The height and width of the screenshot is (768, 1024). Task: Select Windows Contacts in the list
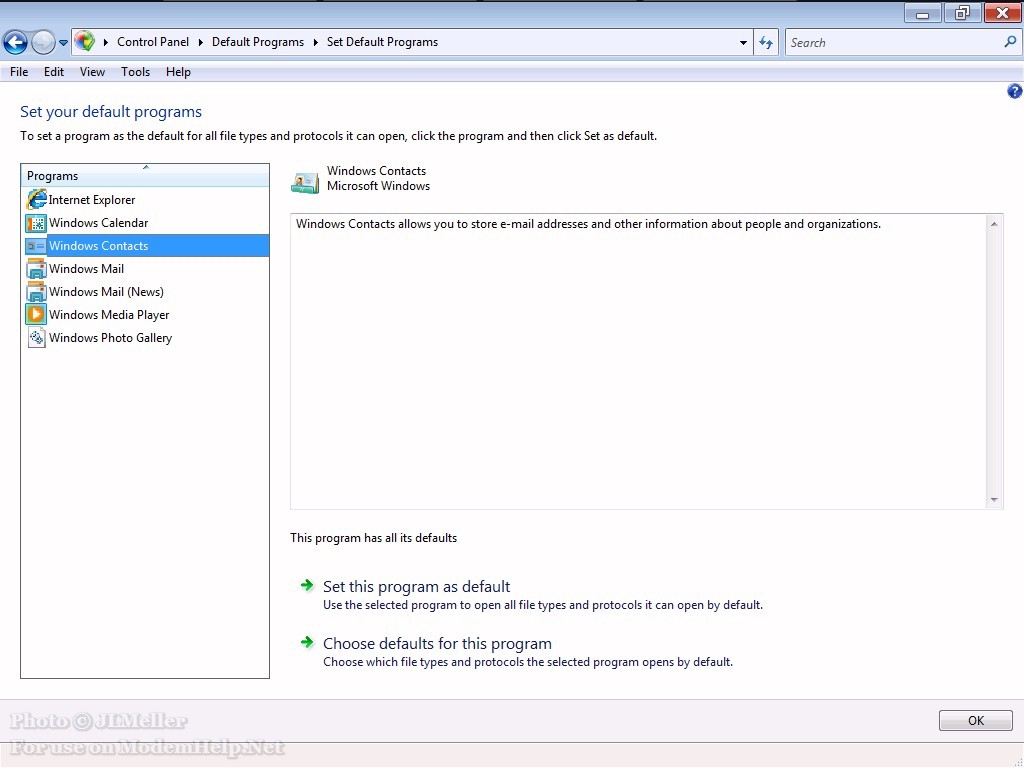click(145, 246)
